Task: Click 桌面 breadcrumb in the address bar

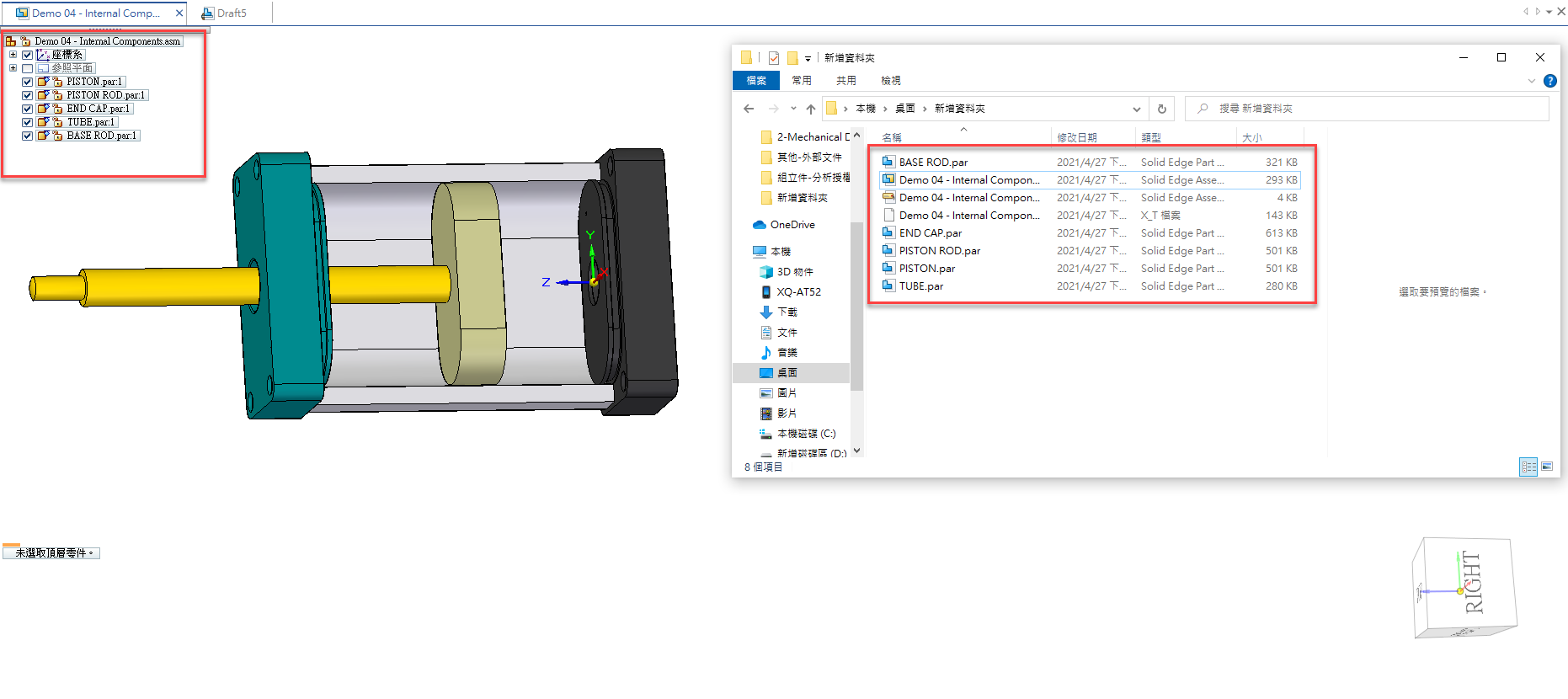Action: [905, 109]
